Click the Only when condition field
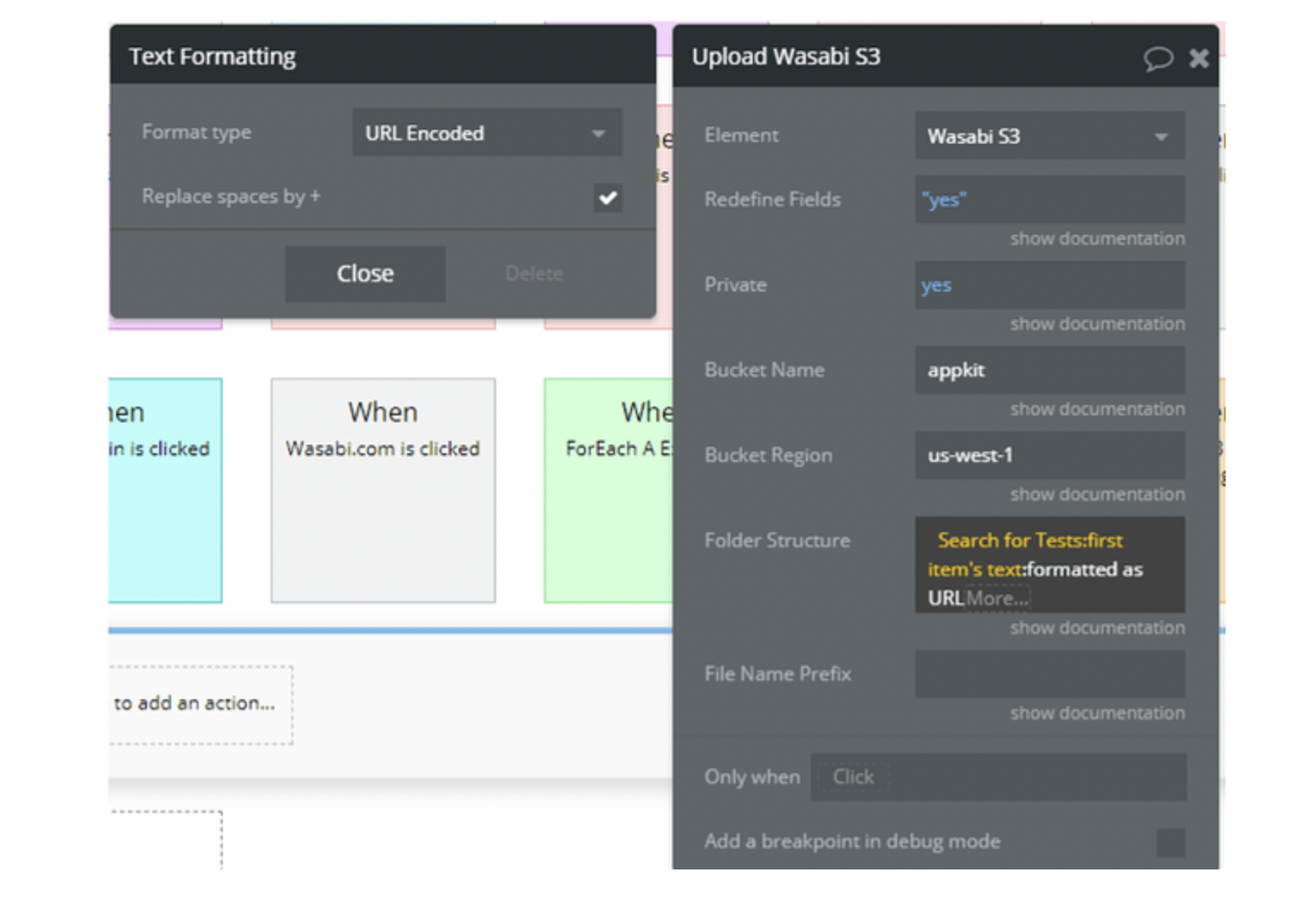 point(998,777)
